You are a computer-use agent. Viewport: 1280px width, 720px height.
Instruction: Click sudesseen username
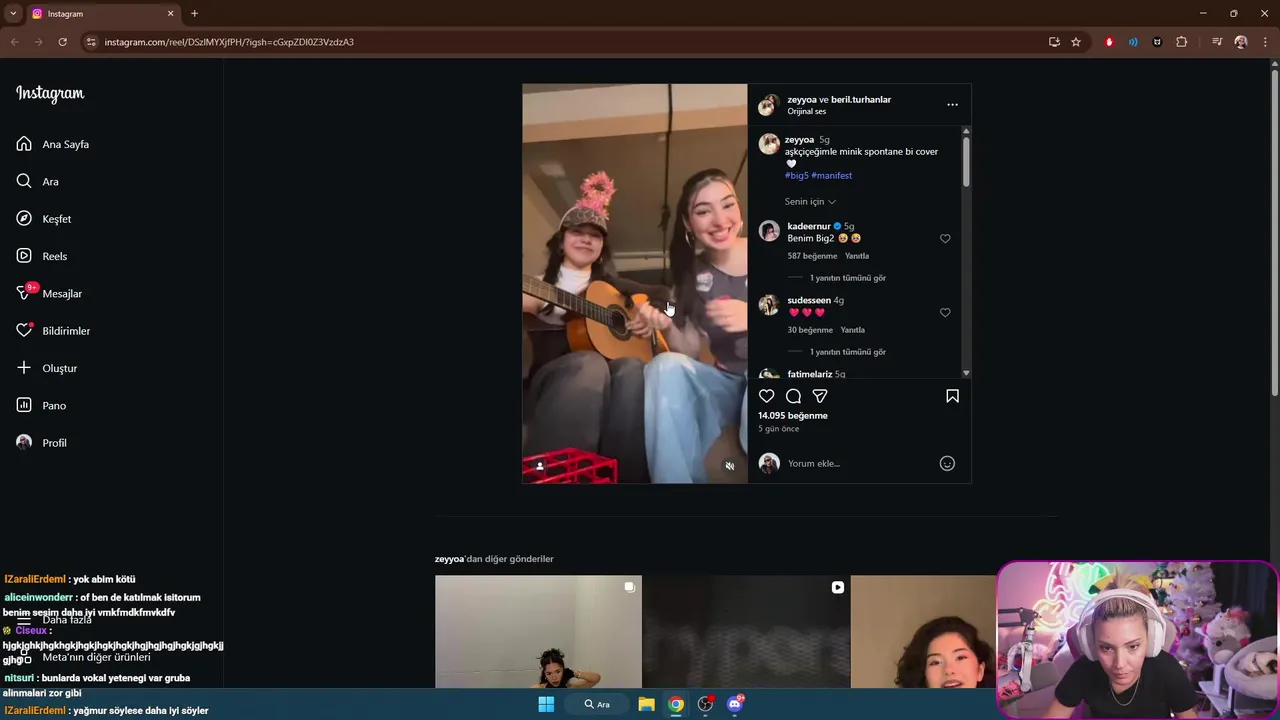point(809,301)
